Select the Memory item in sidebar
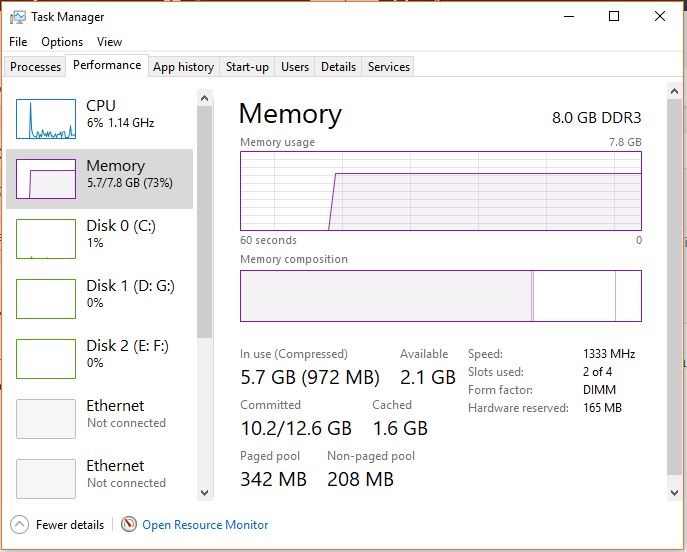687x552 pixels. coord(99,179)
